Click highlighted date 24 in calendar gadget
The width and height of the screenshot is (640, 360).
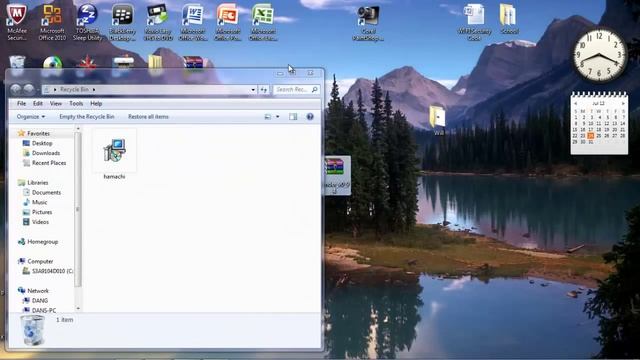click(591, 136)
